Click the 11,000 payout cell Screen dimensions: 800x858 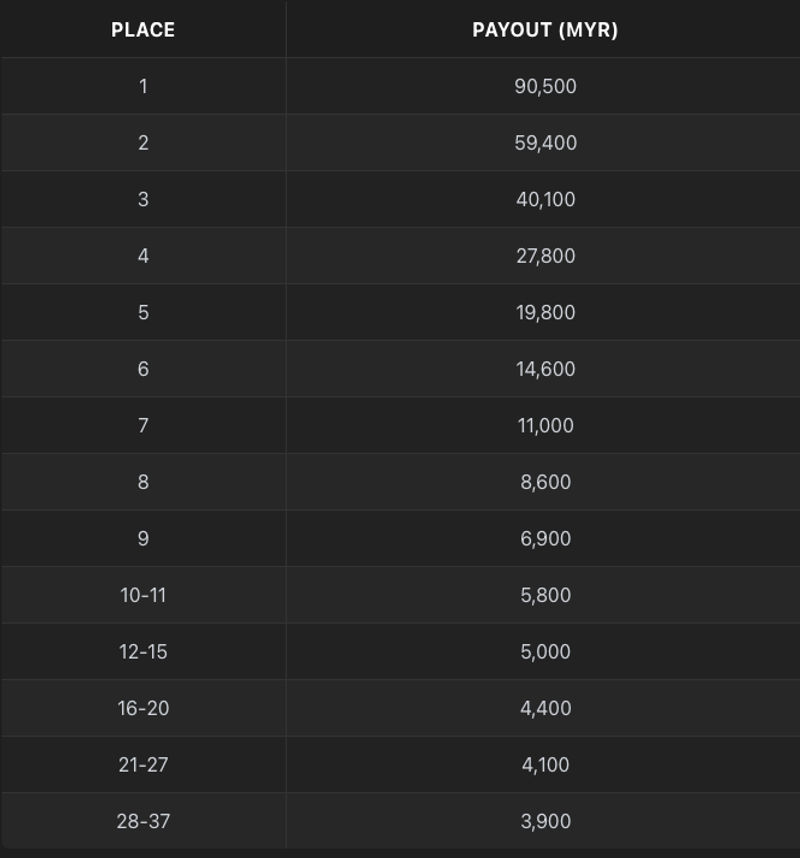tap(545, 426)
